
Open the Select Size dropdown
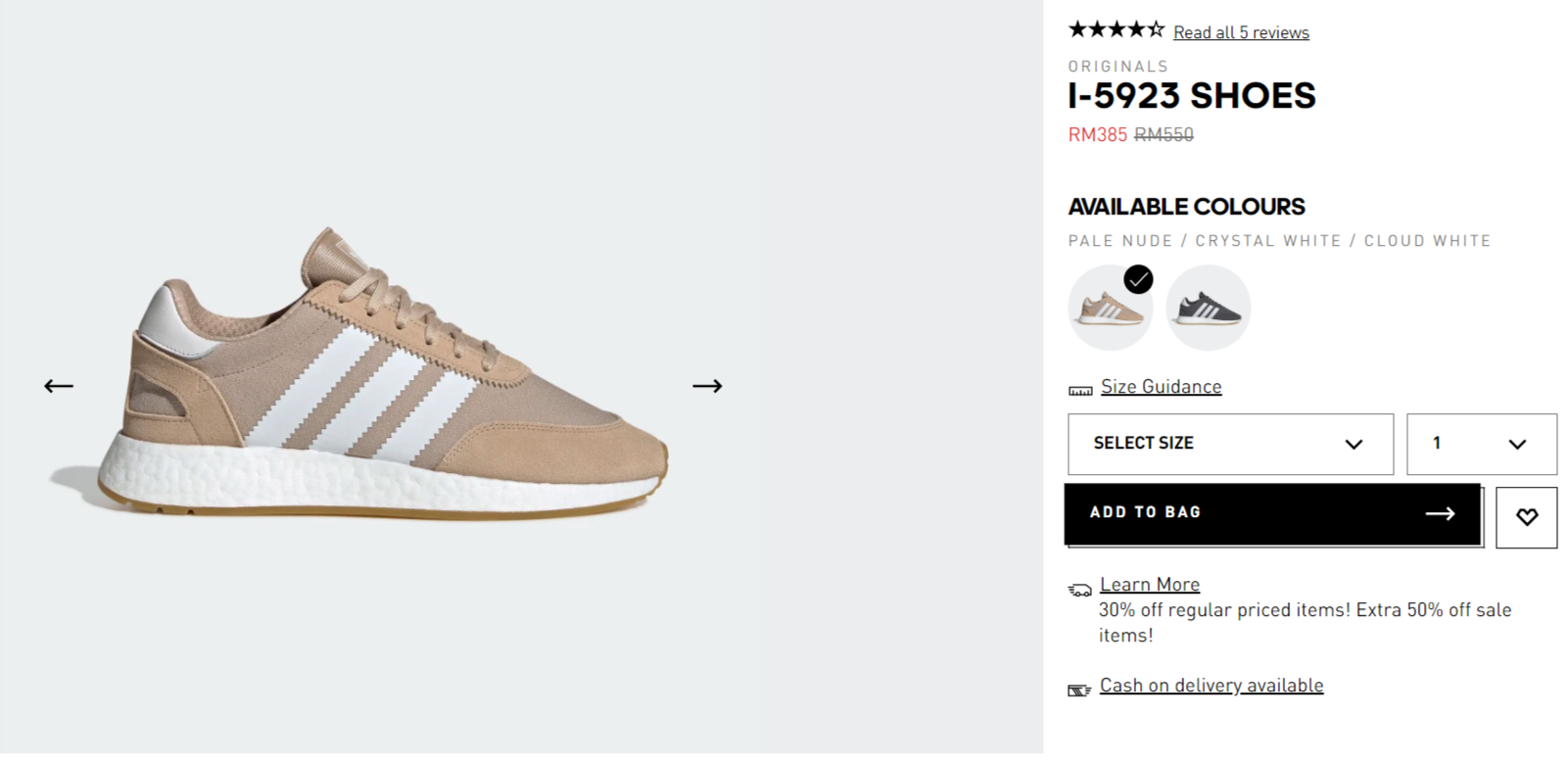pyautogui.click(x=1230, y=444)
